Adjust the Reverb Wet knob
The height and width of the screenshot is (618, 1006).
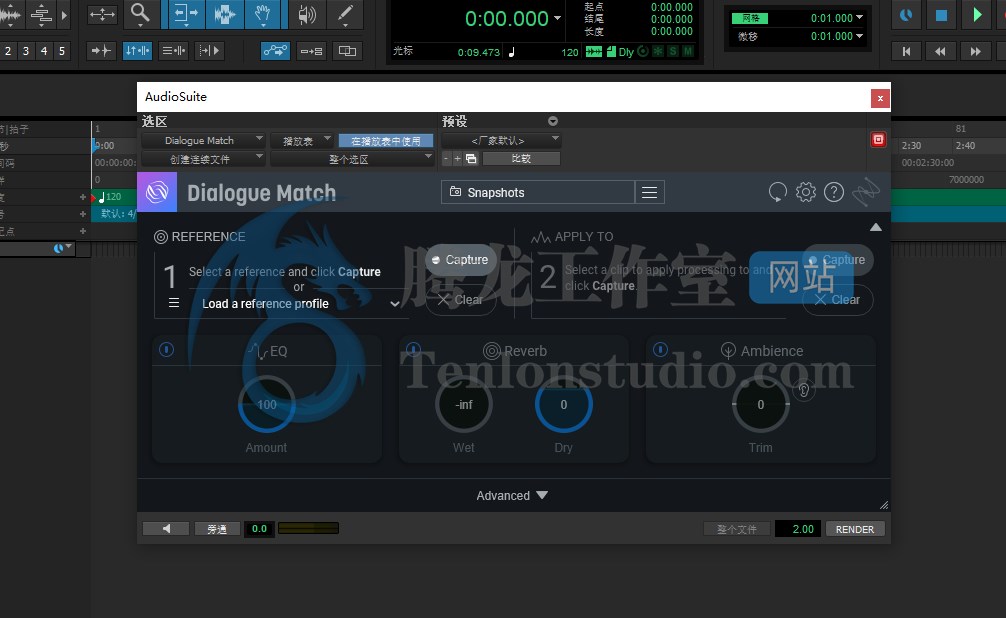(x=464, y=404)
